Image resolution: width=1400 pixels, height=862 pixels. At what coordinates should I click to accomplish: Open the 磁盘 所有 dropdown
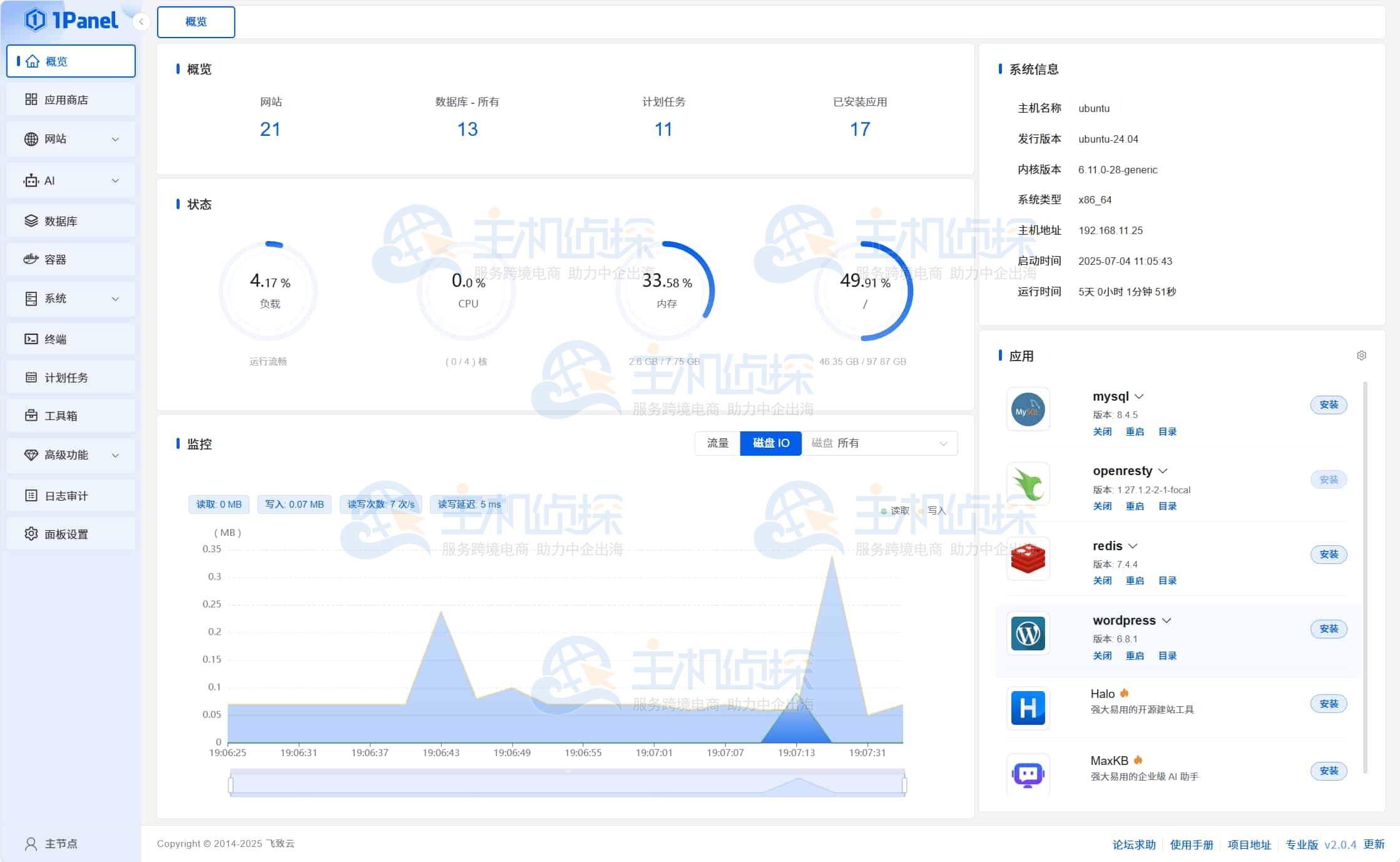(x=879, y=443)
